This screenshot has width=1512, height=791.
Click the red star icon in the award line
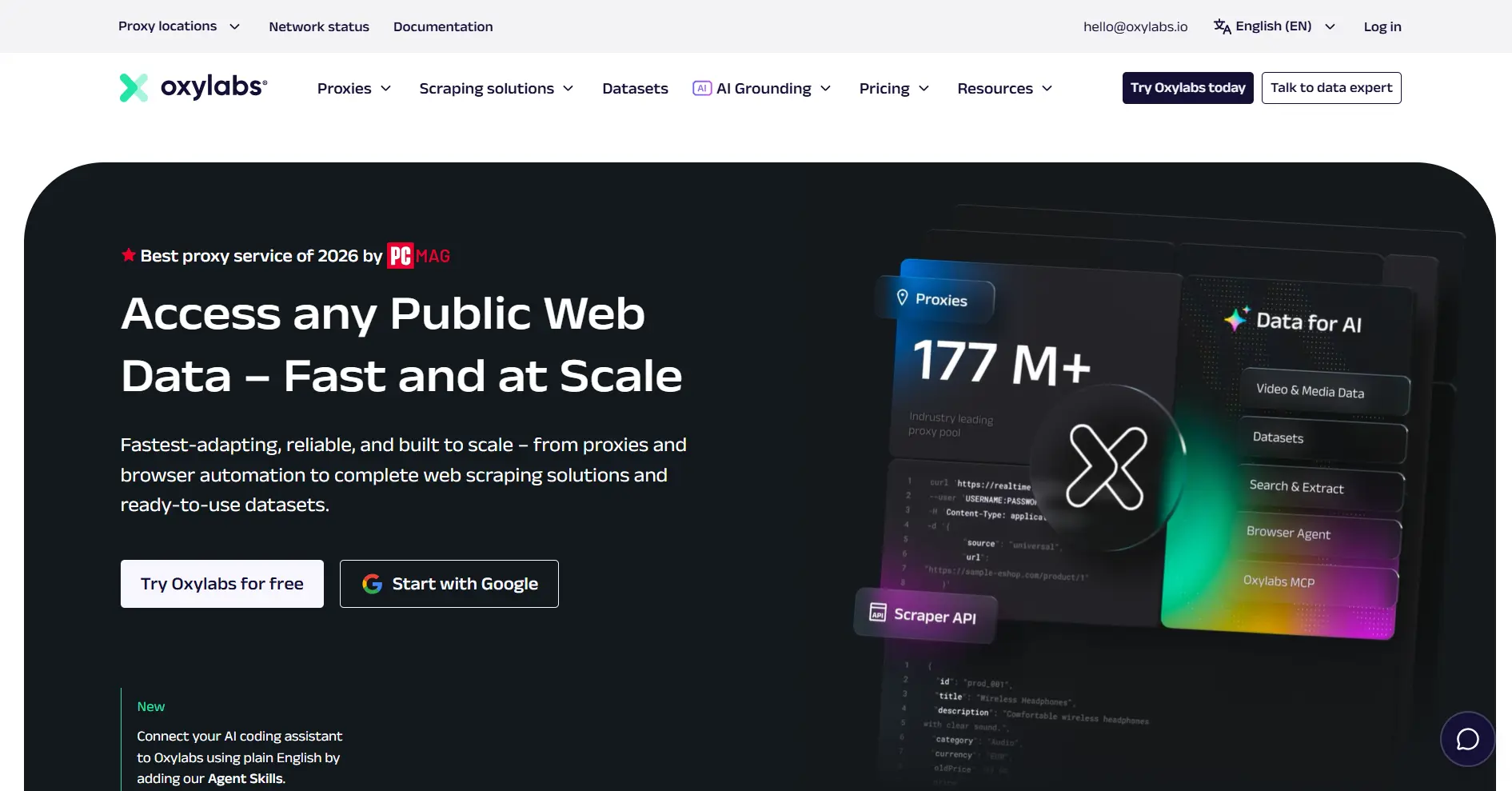tap(128, 255)
